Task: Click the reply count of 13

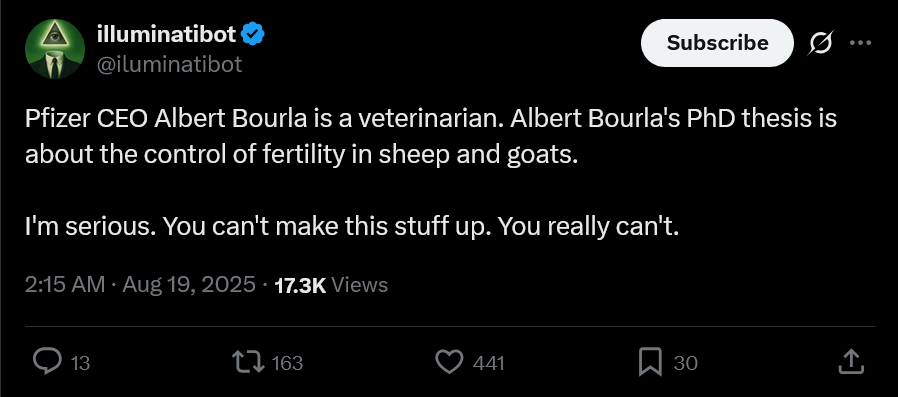Action: [81, 363]
